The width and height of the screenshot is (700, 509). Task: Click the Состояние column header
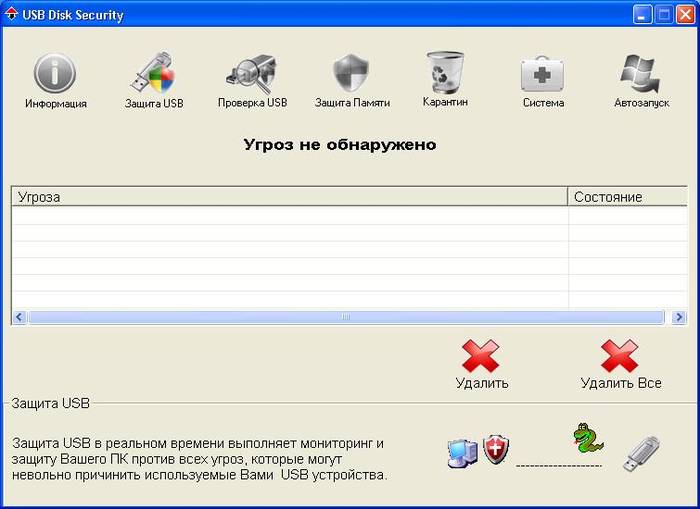(627, 197)
